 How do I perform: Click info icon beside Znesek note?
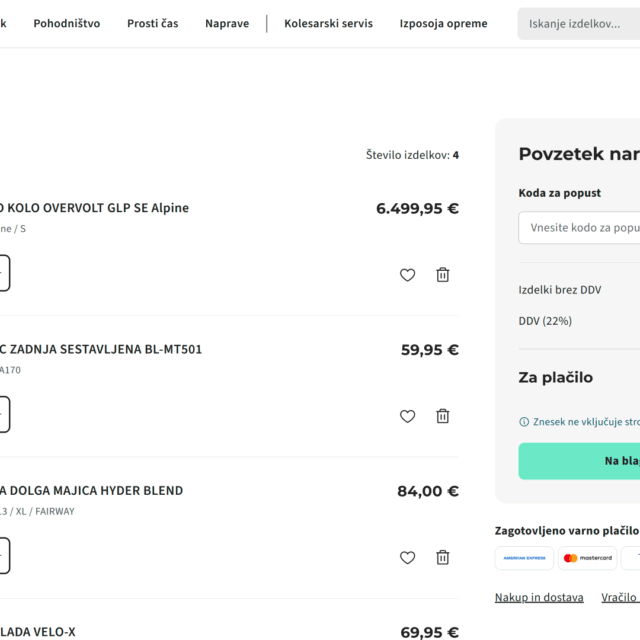tap(524, 422)
